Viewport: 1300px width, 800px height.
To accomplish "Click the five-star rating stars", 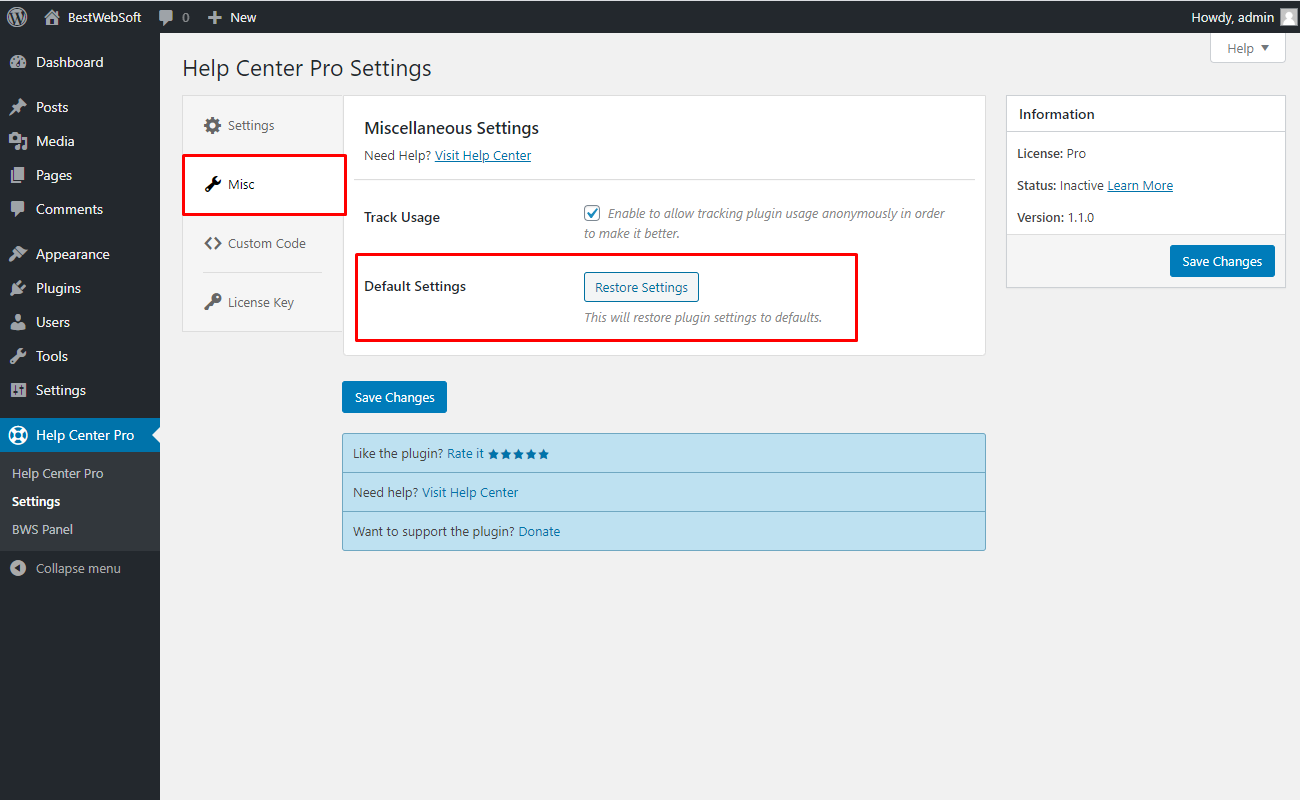I will coord(519,454).
